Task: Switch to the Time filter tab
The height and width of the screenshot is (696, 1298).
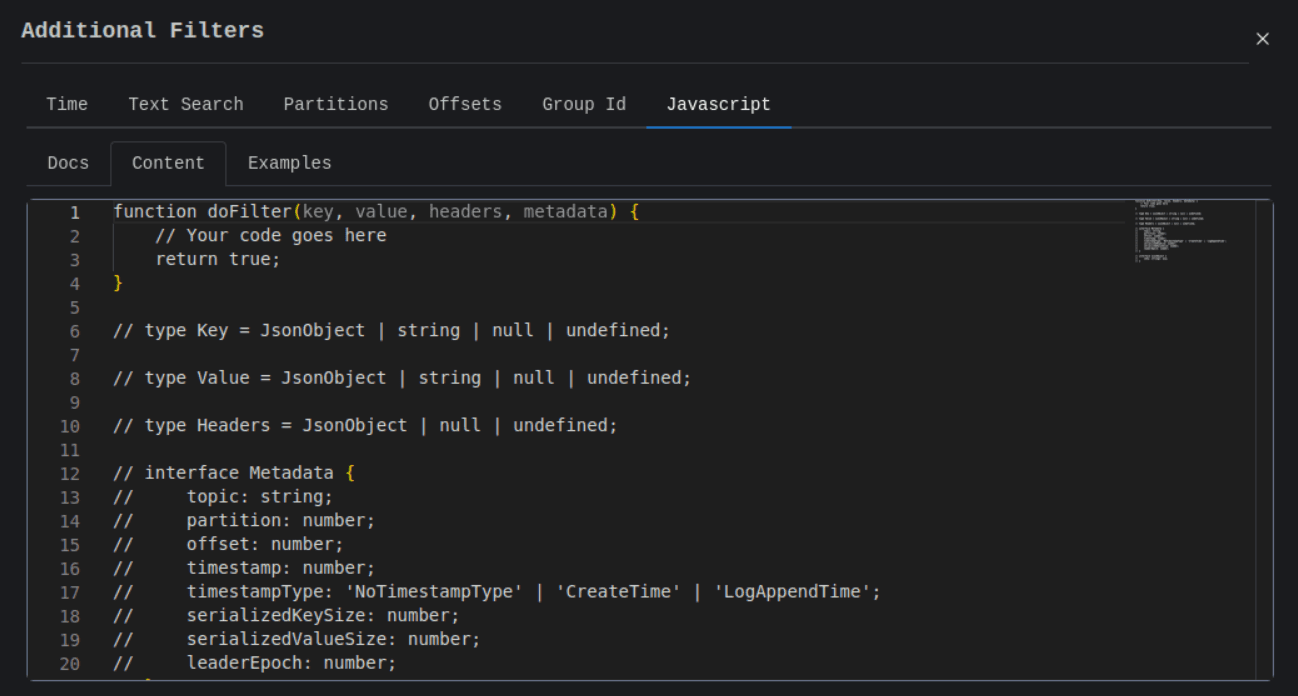Action: coord(67,104)
